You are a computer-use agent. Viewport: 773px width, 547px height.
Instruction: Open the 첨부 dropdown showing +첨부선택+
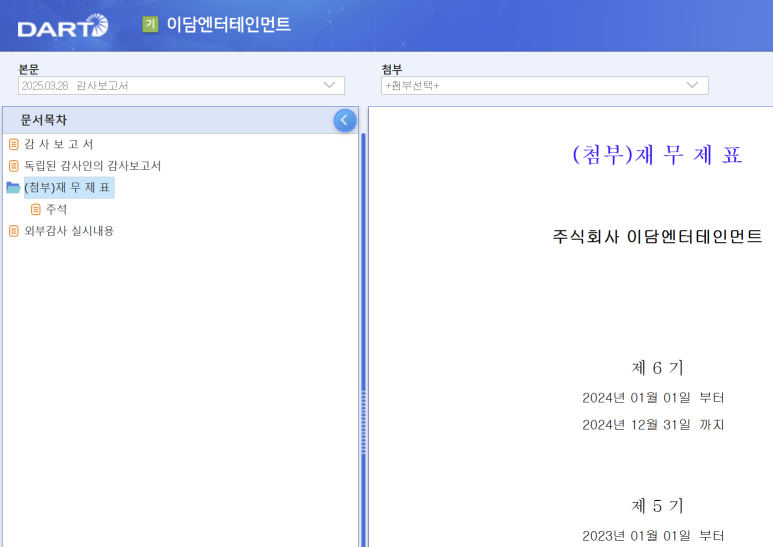tap(544, 86)
